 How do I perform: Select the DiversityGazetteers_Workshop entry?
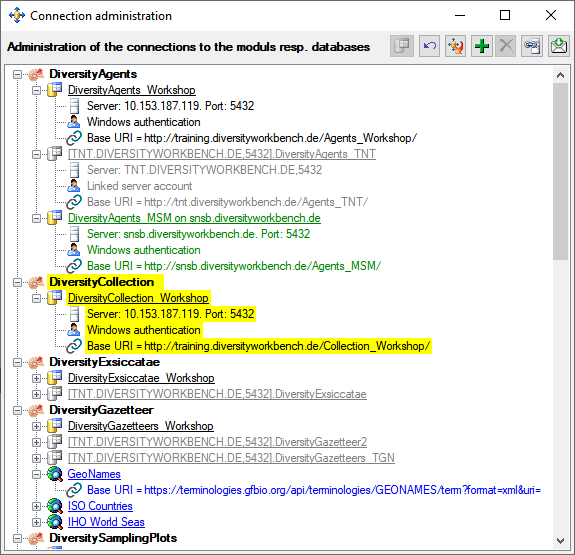(141, 426)
